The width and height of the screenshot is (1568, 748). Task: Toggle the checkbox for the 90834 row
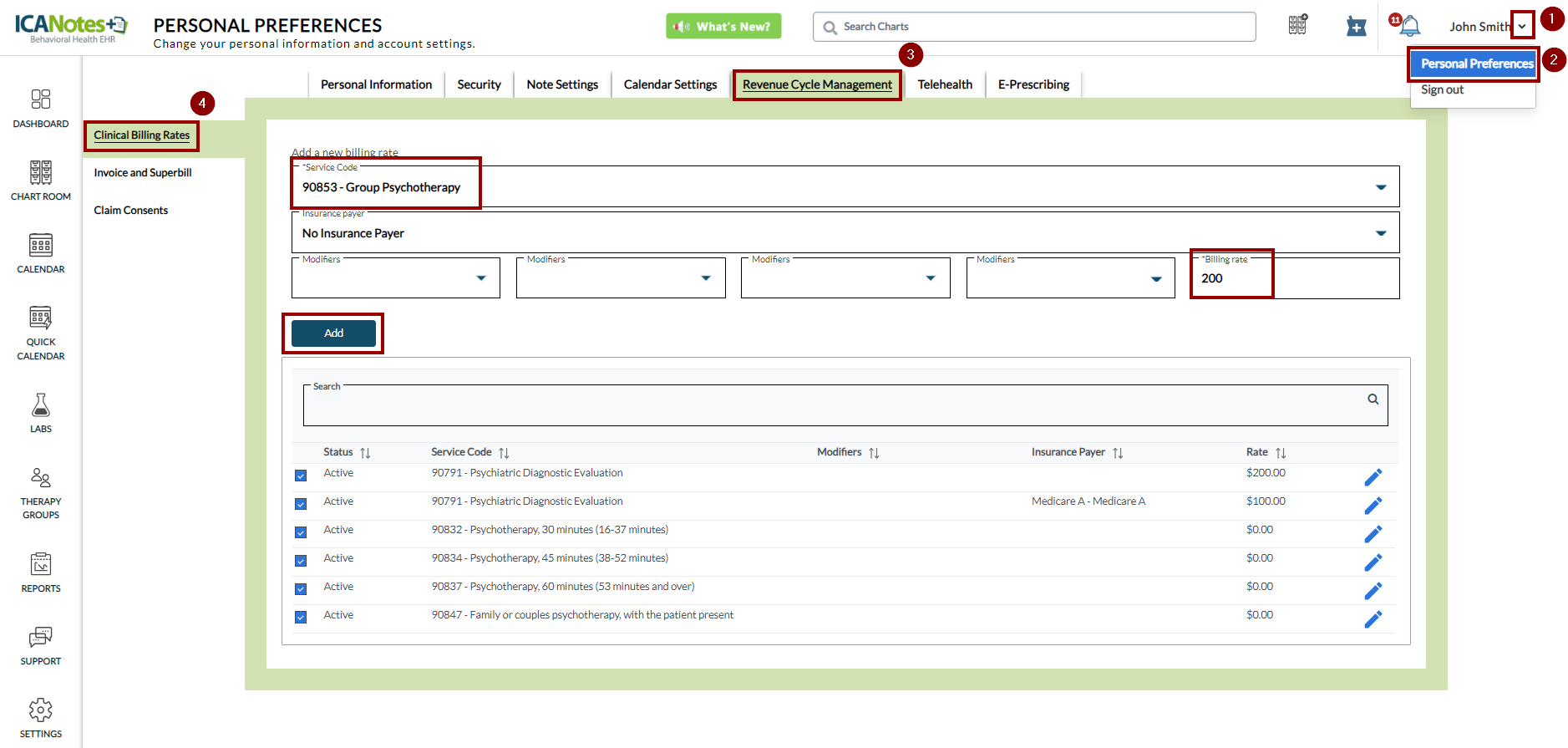pyautogui.click(x=301, y=561)
